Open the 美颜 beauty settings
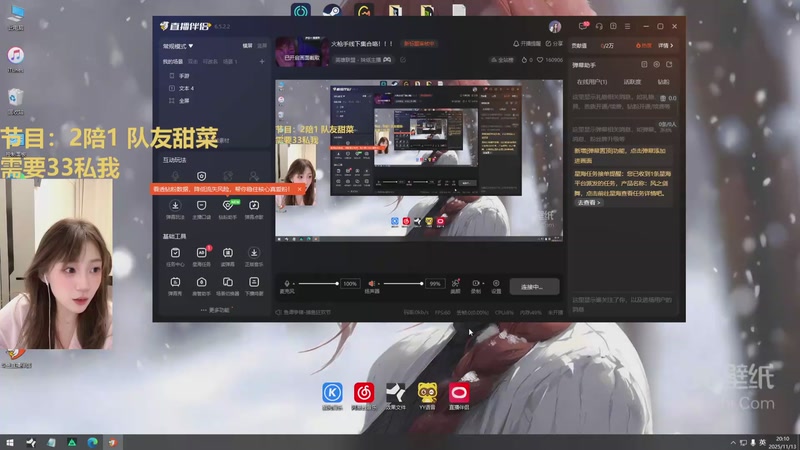This screenshot has width=800, height=450. (455, 286)
